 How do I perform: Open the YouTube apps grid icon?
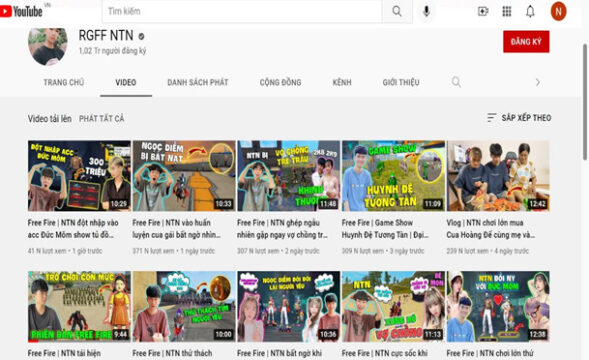pos(507,11)
